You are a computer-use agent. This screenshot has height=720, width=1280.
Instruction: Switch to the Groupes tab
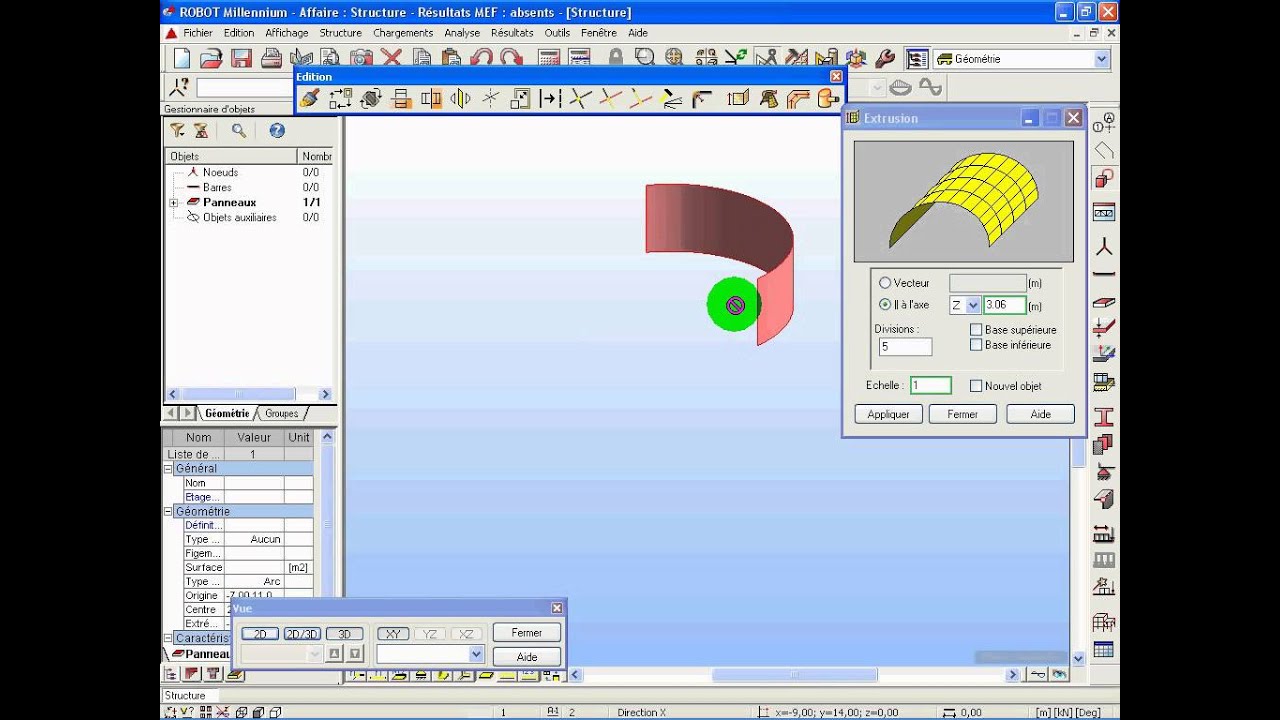[282, 413]
